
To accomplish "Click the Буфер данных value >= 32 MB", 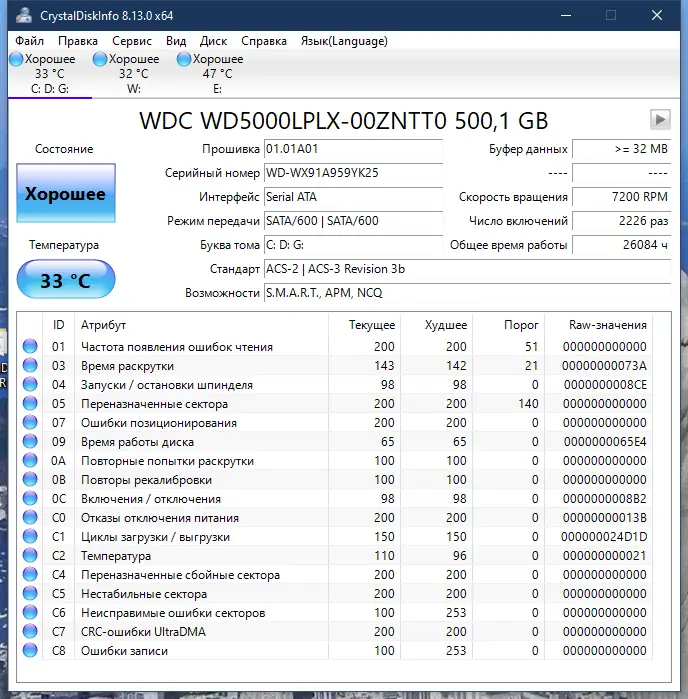I will 622,149.
